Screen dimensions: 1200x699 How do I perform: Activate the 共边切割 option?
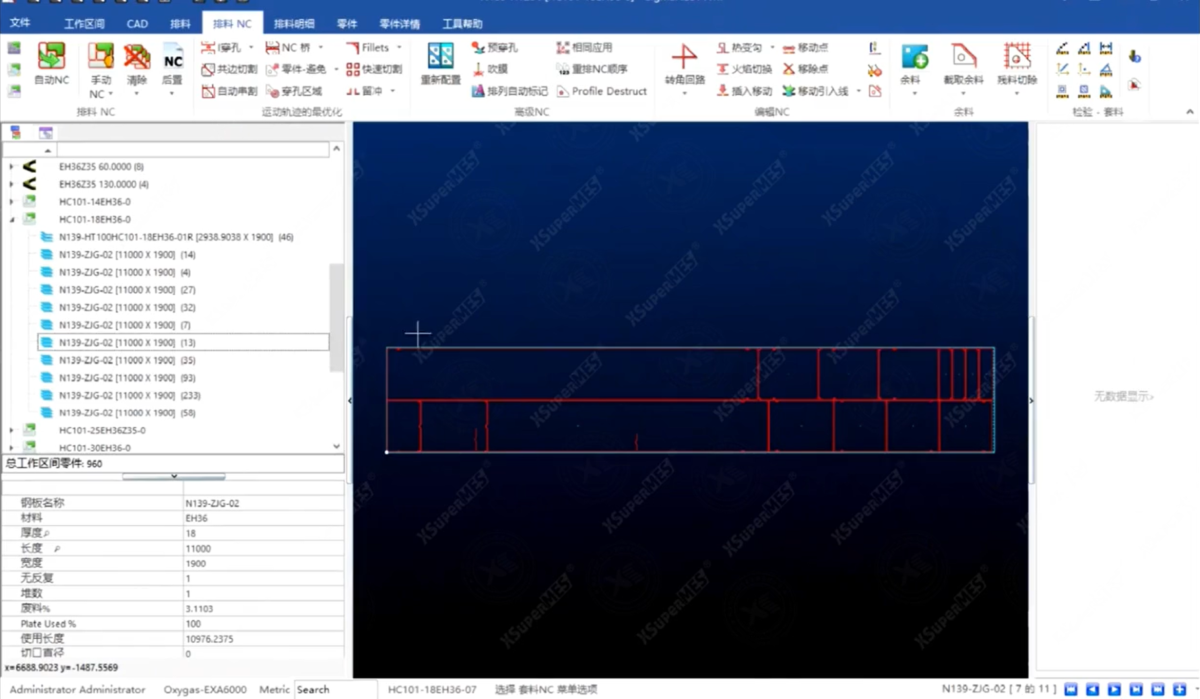click(229, 69)
